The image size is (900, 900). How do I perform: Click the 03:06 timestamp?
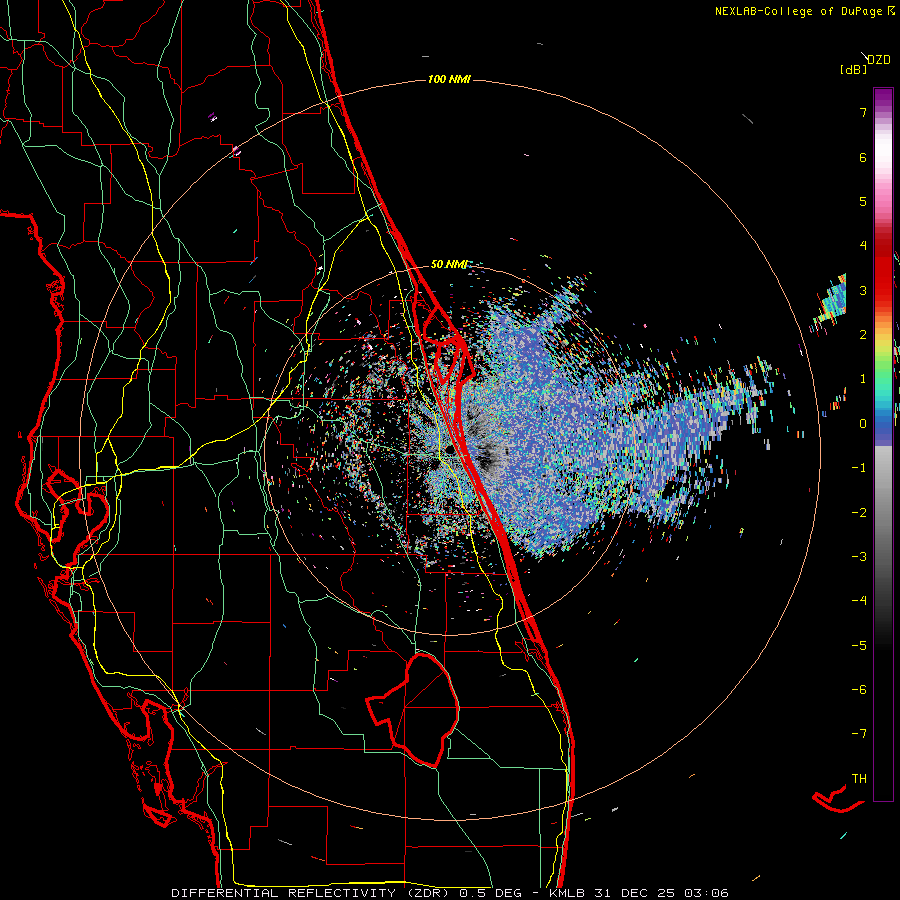pyautogui.click(x=707, y=893)
